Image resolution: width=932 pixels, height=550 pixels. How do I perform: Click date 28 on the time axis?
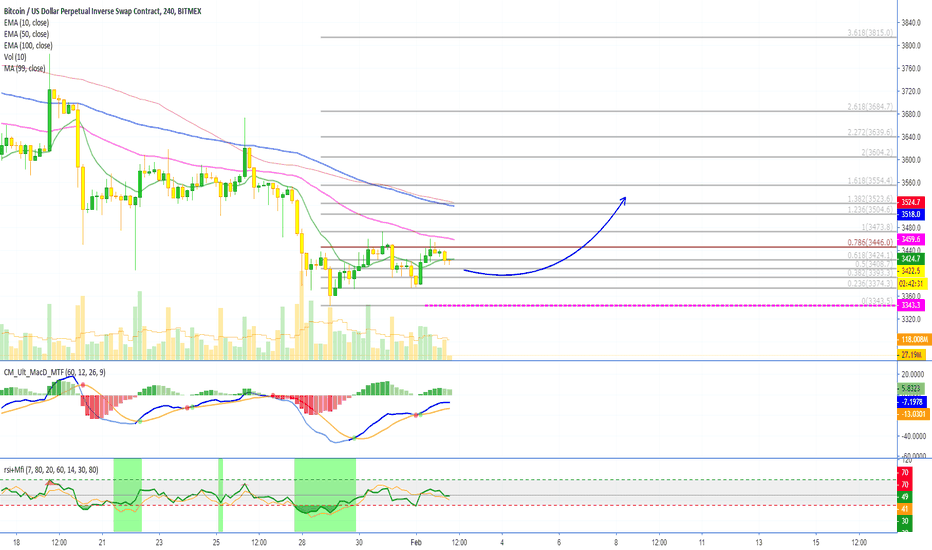click(302, 542)
